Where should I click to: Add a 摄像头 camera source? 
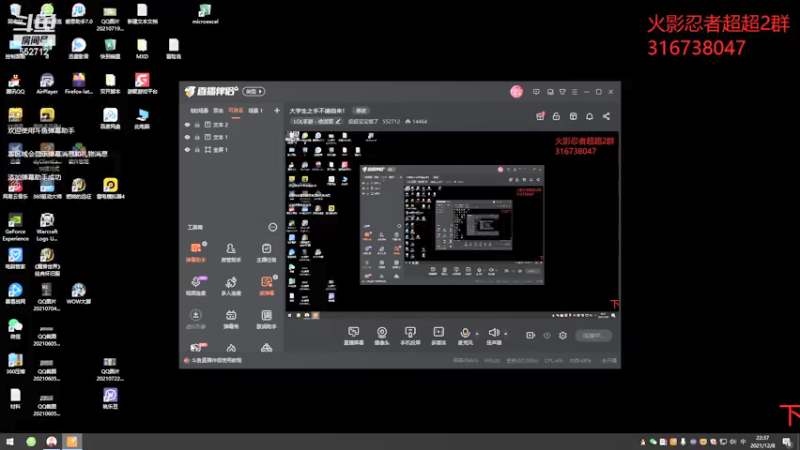[382, 336]
